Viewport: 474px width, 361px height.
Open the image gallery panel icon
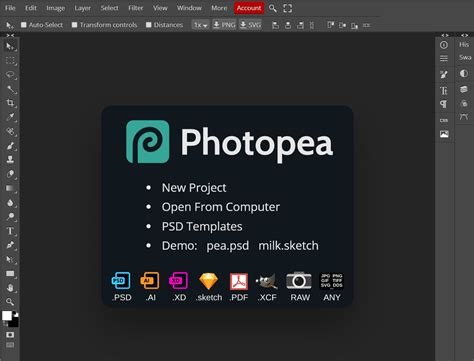pos(444,134)
